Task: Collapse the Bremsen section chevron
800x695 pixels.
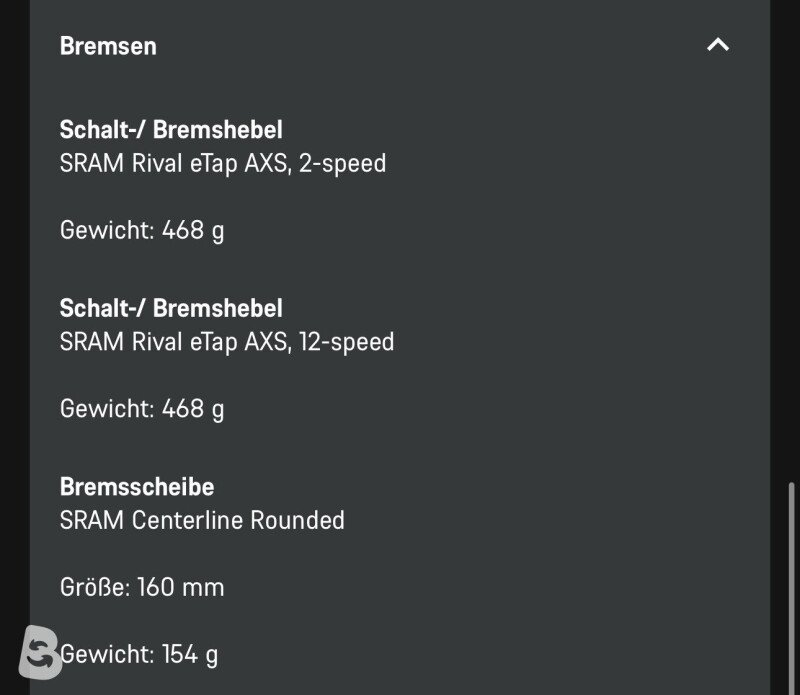Action: tap(718, 45)
